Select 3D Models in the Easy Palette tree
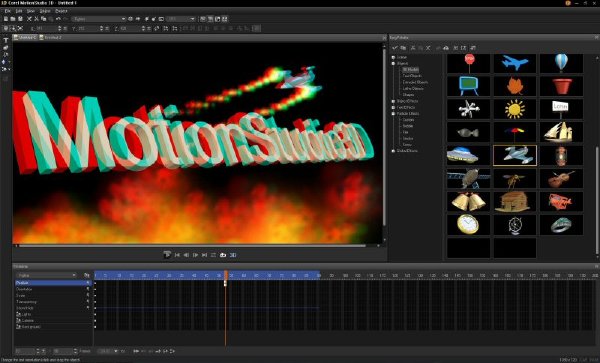Viewport: 600px width, 363px height. coord(411,70)
